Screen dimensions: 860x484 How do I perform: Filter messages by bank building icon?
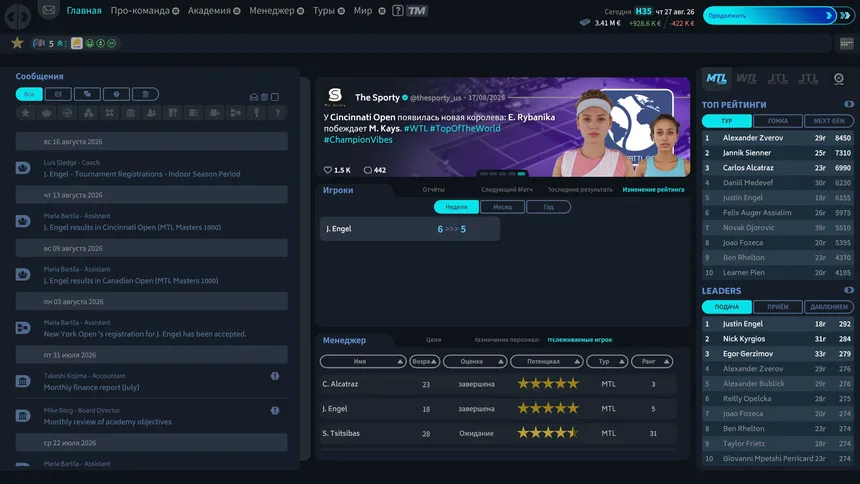click(131, 112)
